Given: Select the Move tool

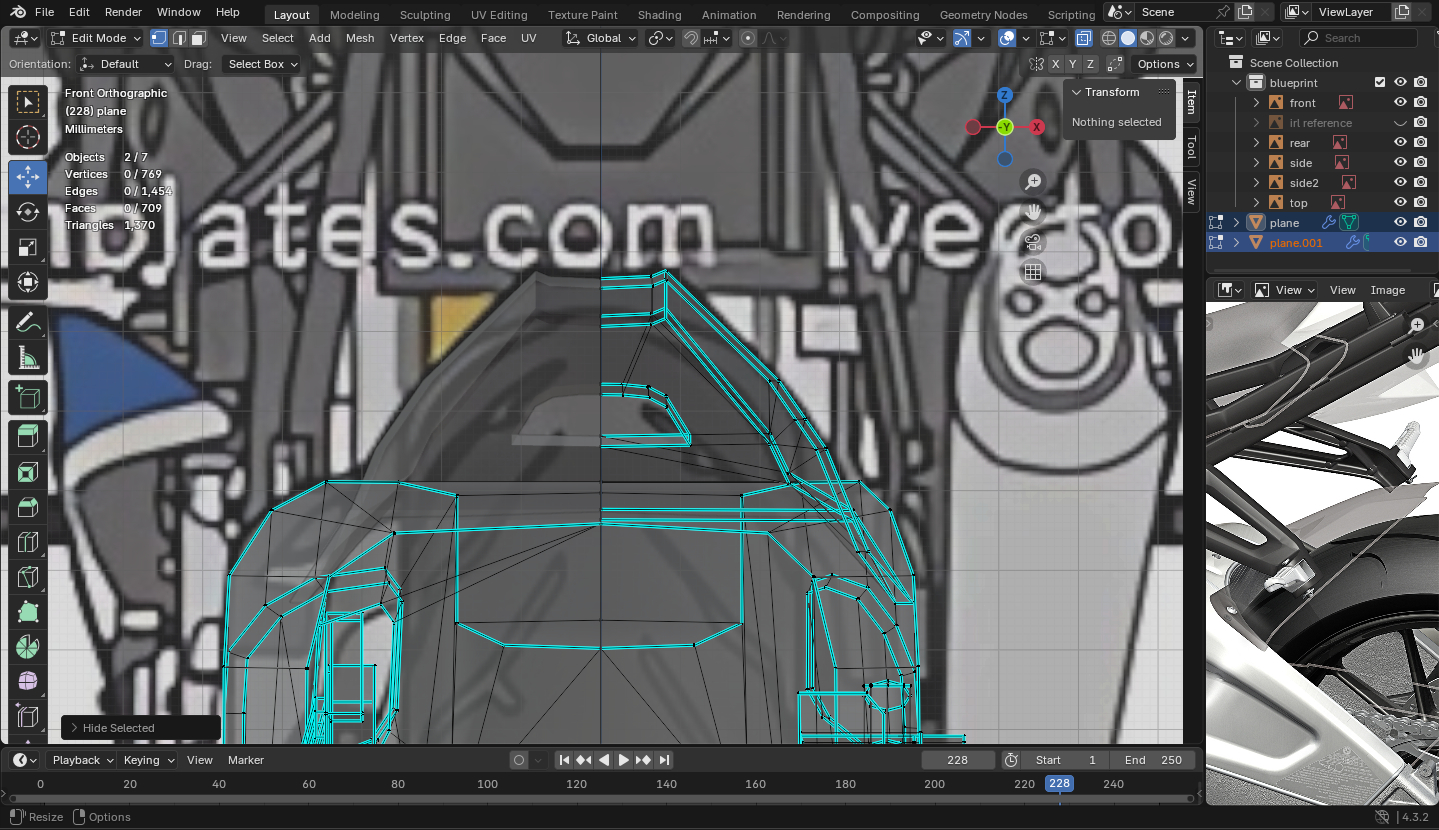Looking at the screenshot, I should [28, 177].
